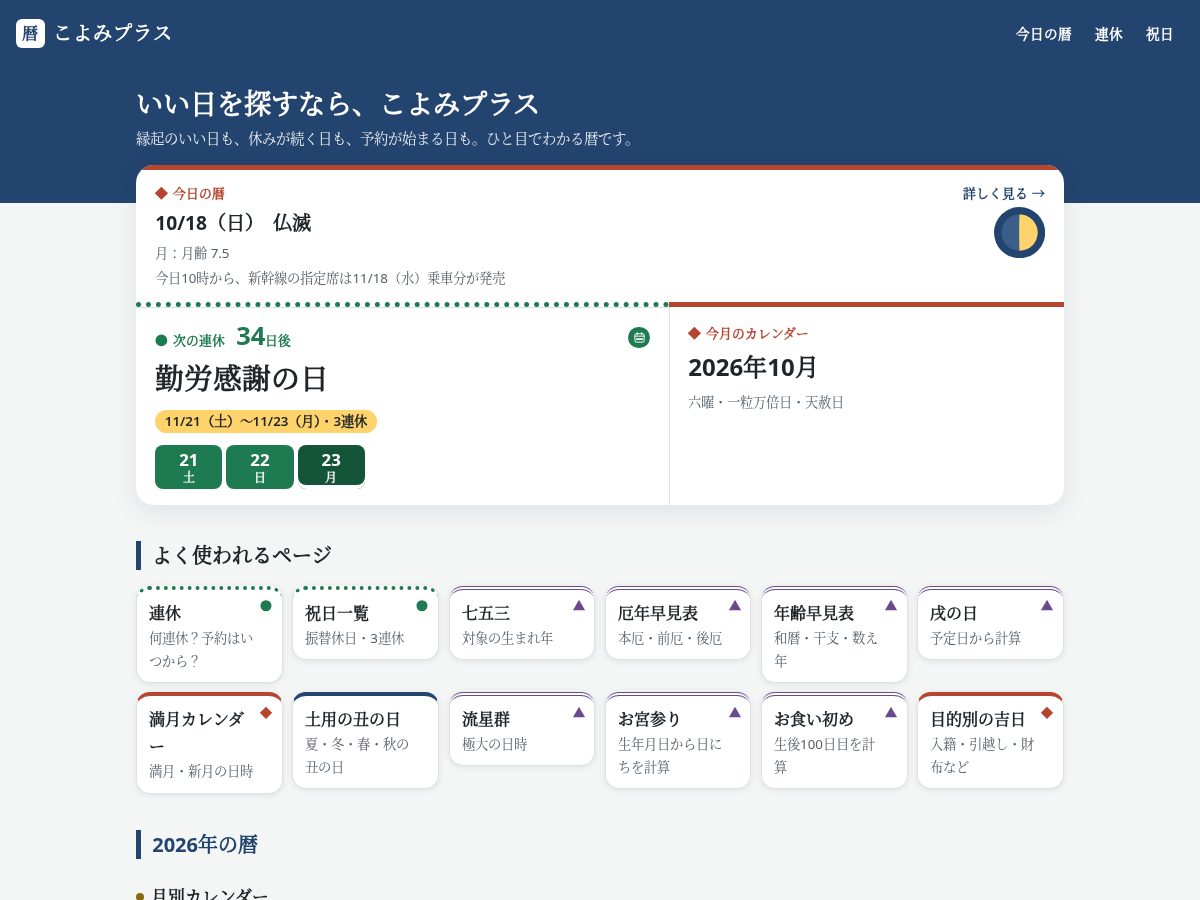Click the red diamond in the 目的別の吉日 card

coord(1047,712)
